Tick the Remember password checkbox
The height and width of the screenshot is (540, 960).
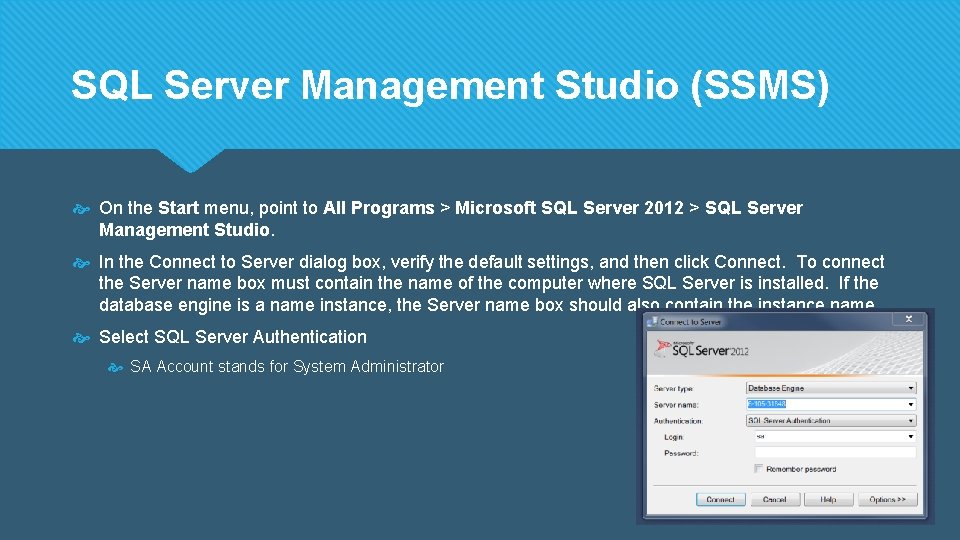point(758,468)
